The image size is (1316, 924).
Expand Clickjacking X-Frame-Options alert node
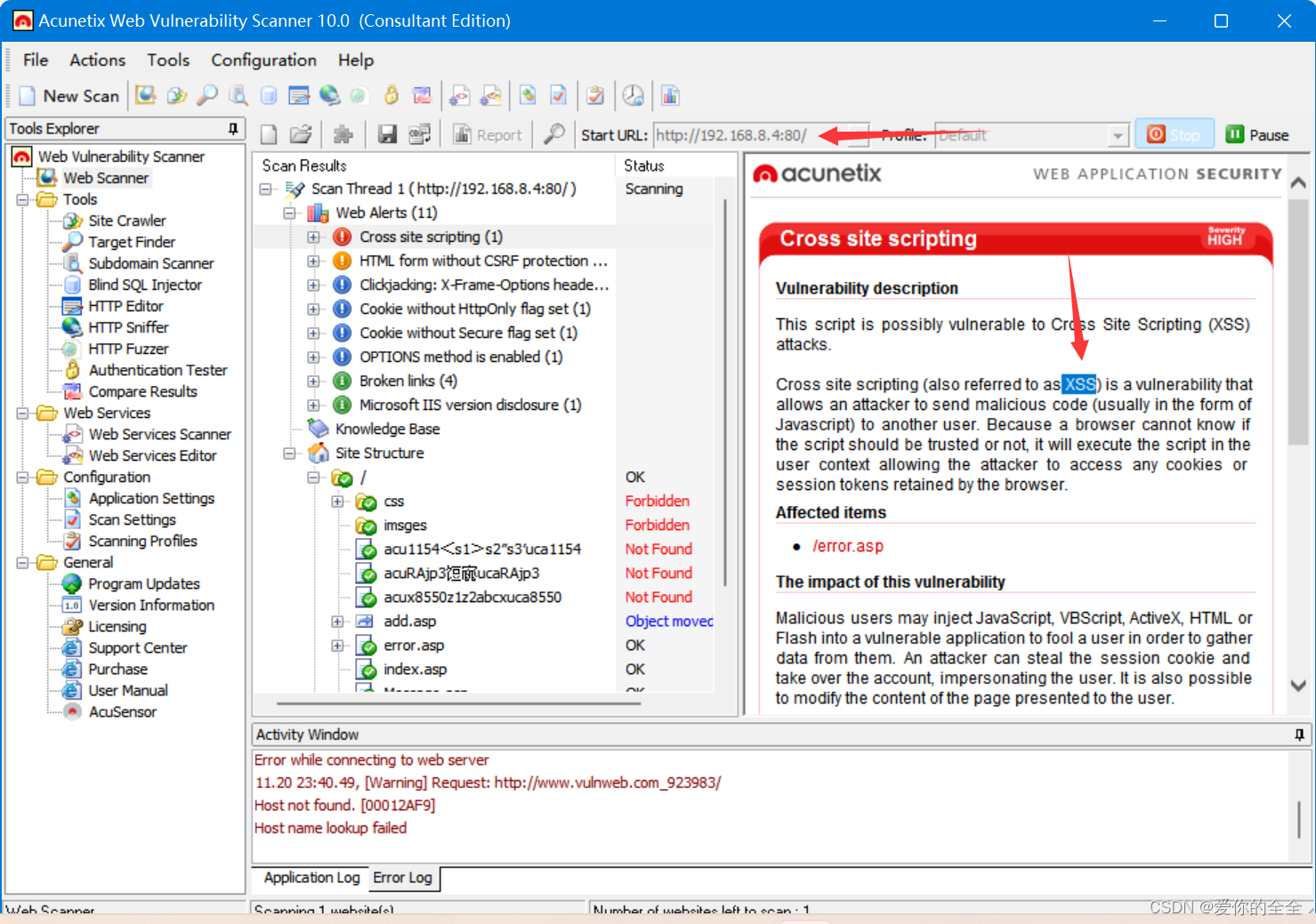313,285
